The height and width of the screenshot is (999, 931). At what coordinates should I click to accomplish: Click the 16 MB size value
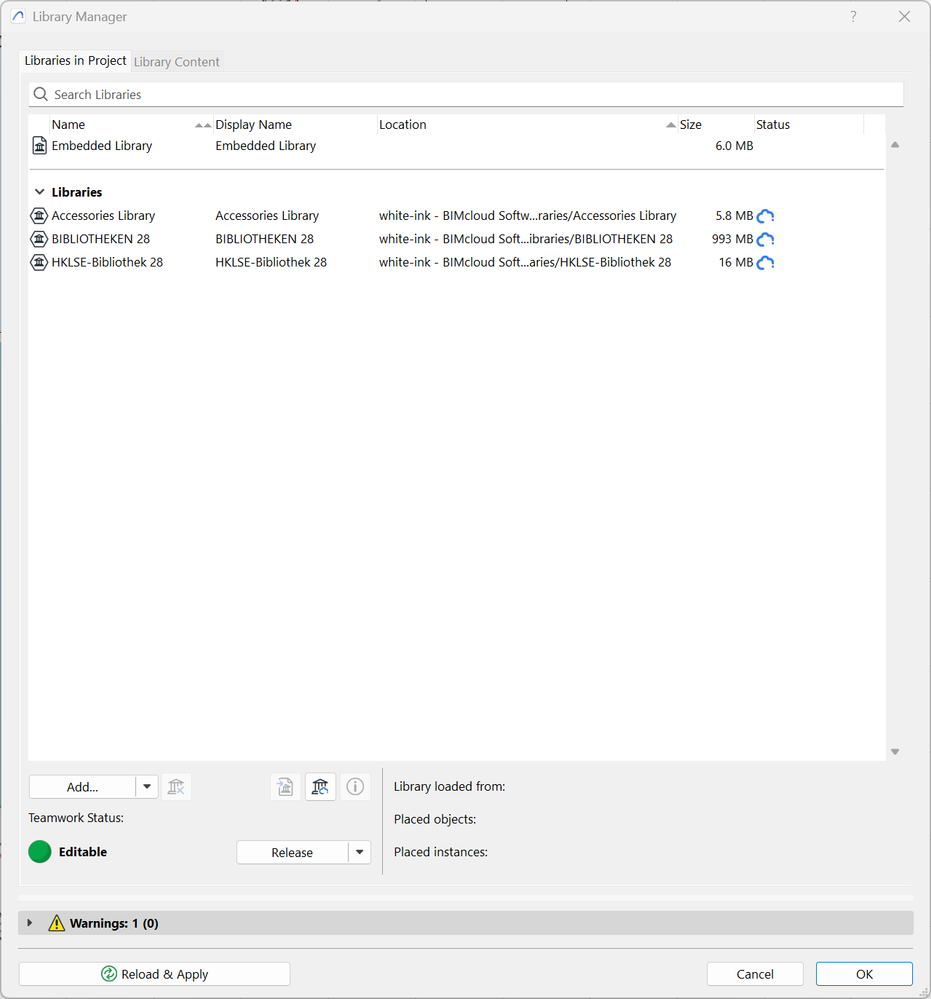tap(736, 262)
